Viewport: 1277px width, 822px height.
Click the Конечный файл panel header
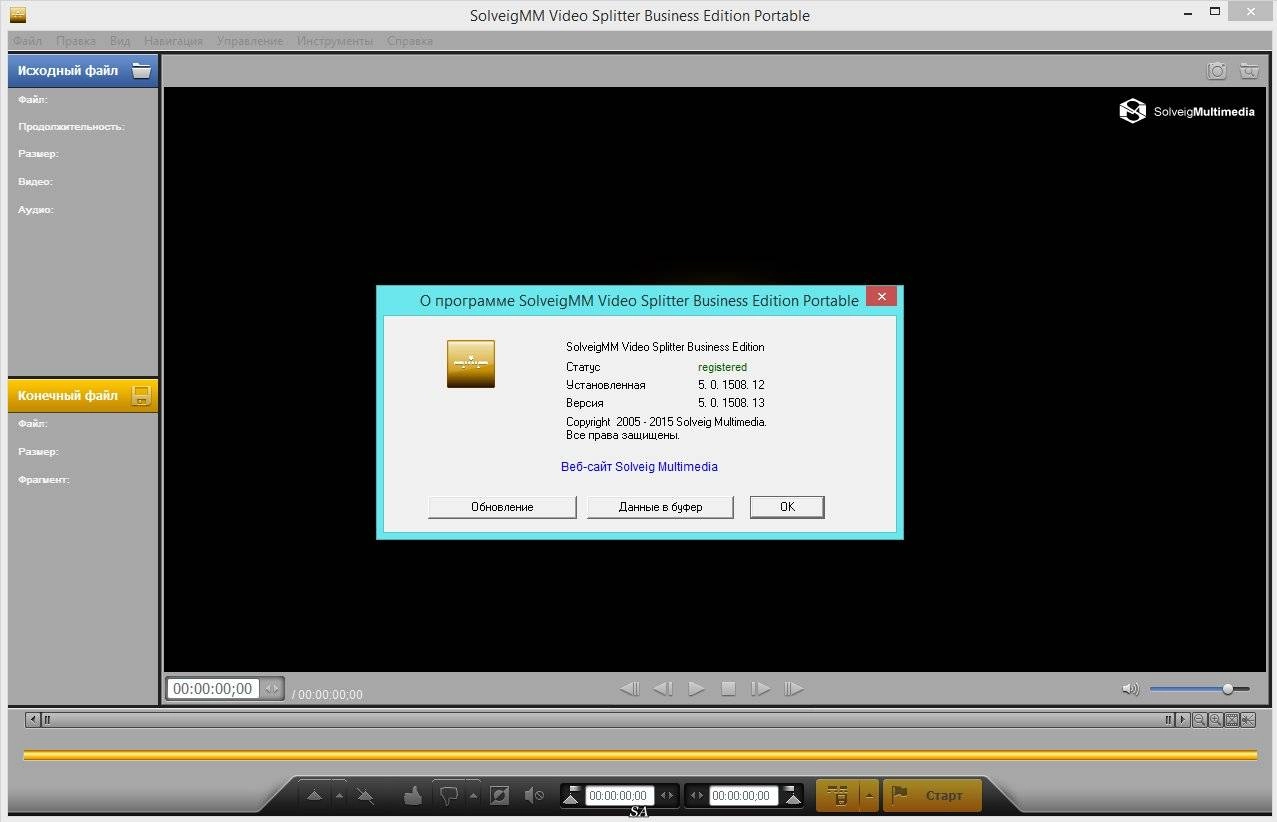(83, 395)
